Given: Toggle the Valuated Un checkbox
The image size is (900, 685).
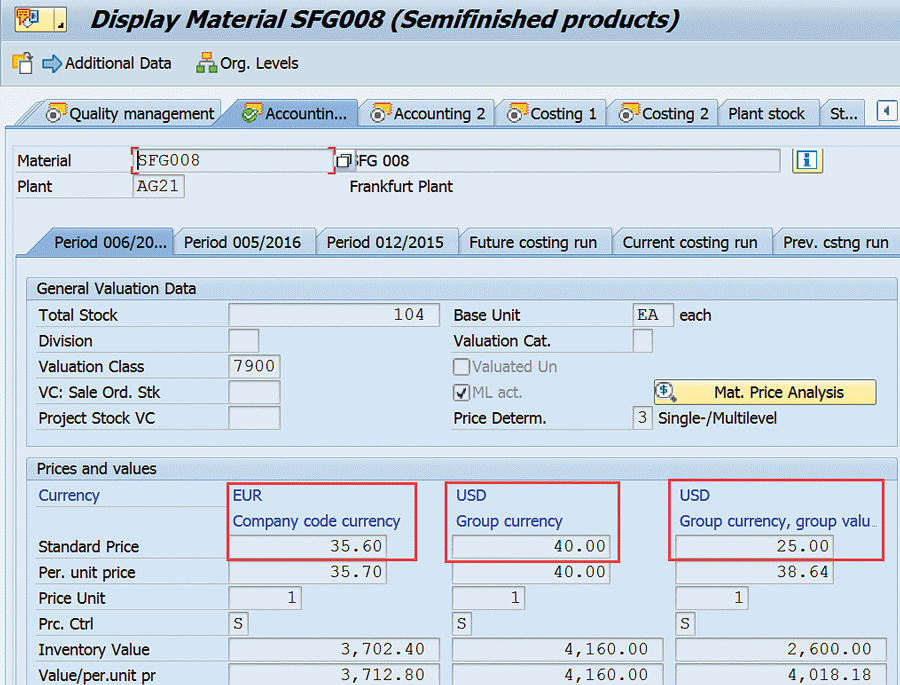Looking at the screenshot, I should tap(461, 367).
